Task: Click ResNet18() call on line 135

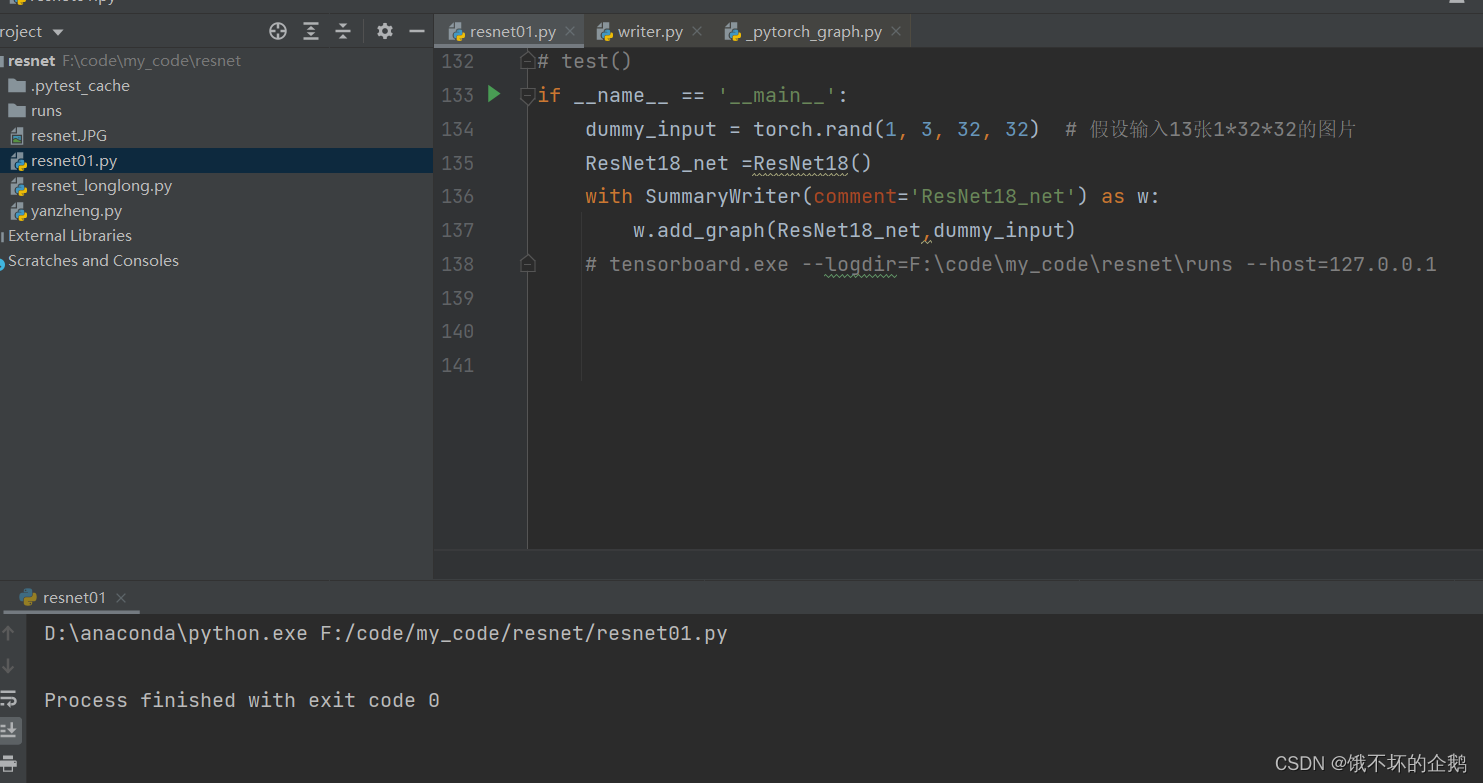Action: pos(813,163)
